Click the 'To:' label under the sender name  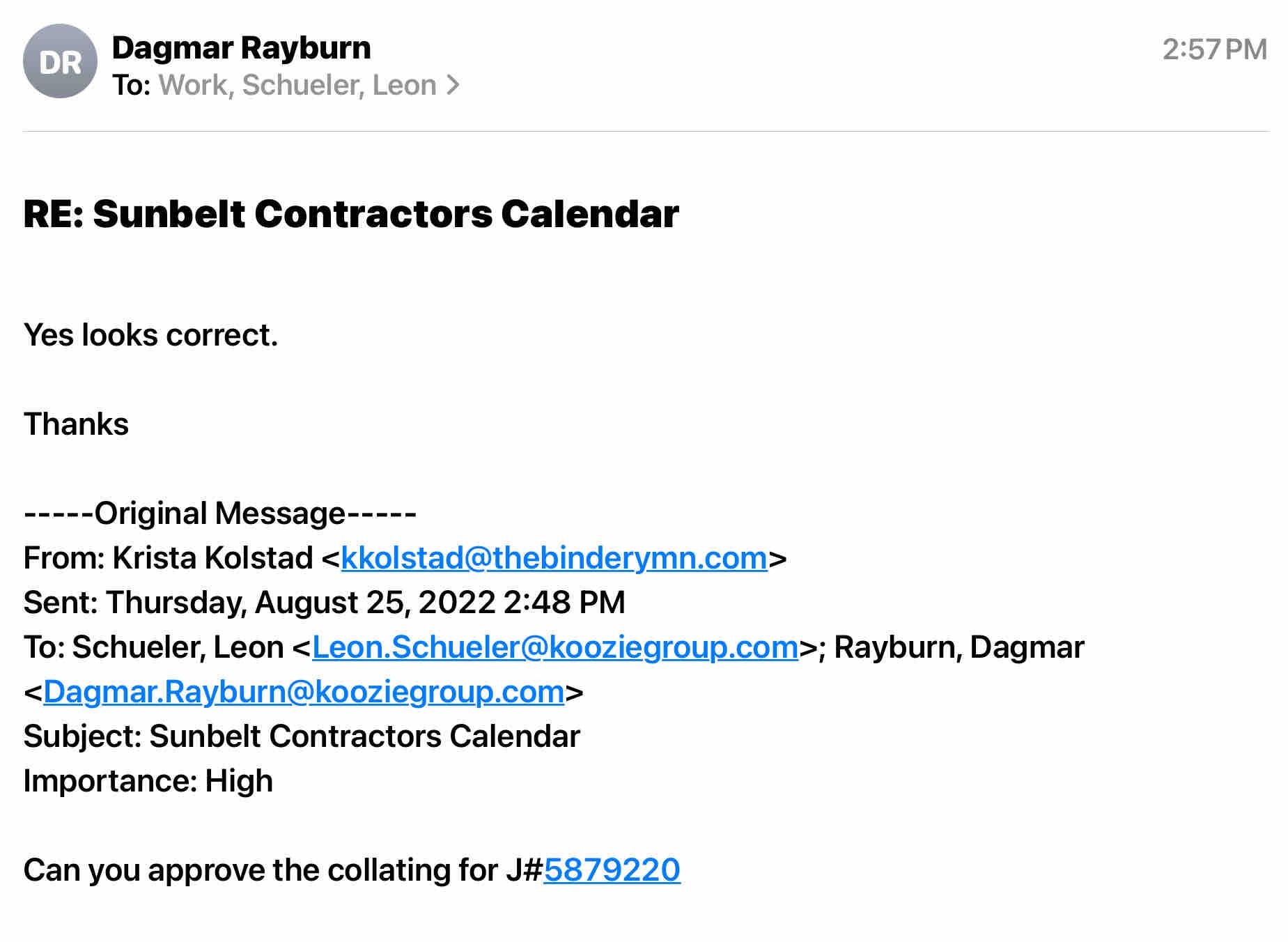132,85
